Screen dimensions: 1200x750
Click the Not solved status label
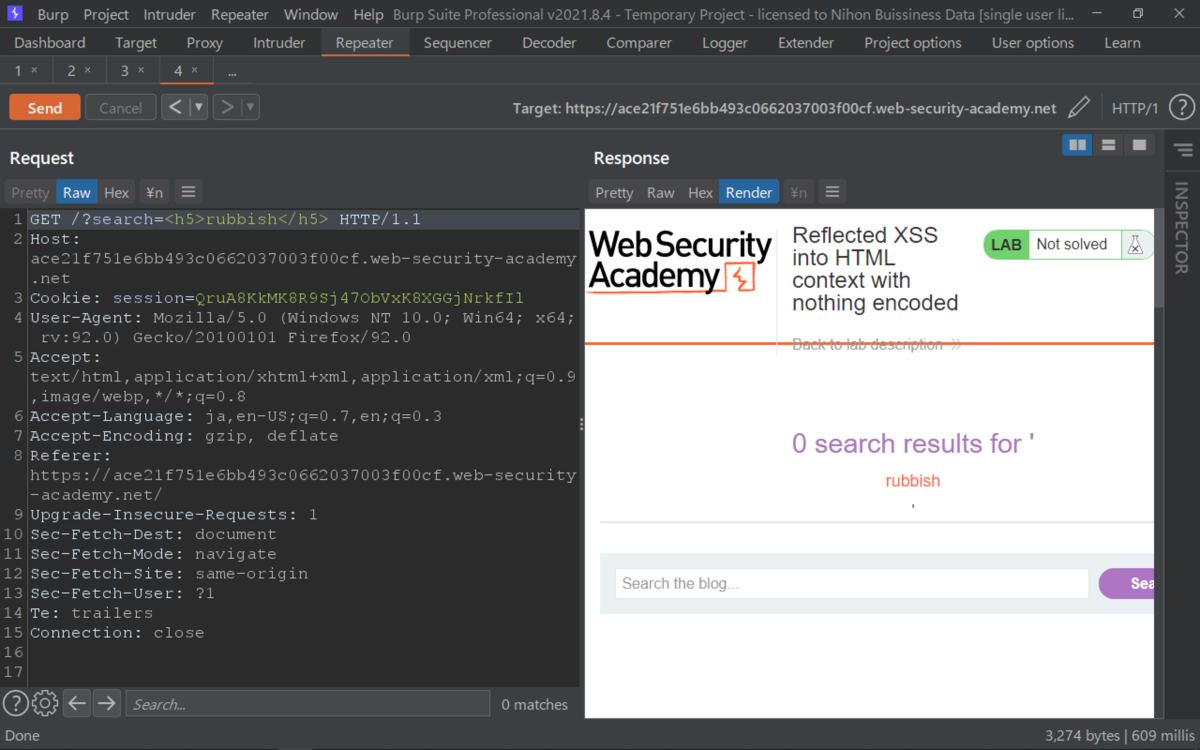(x=1072, y=245)
